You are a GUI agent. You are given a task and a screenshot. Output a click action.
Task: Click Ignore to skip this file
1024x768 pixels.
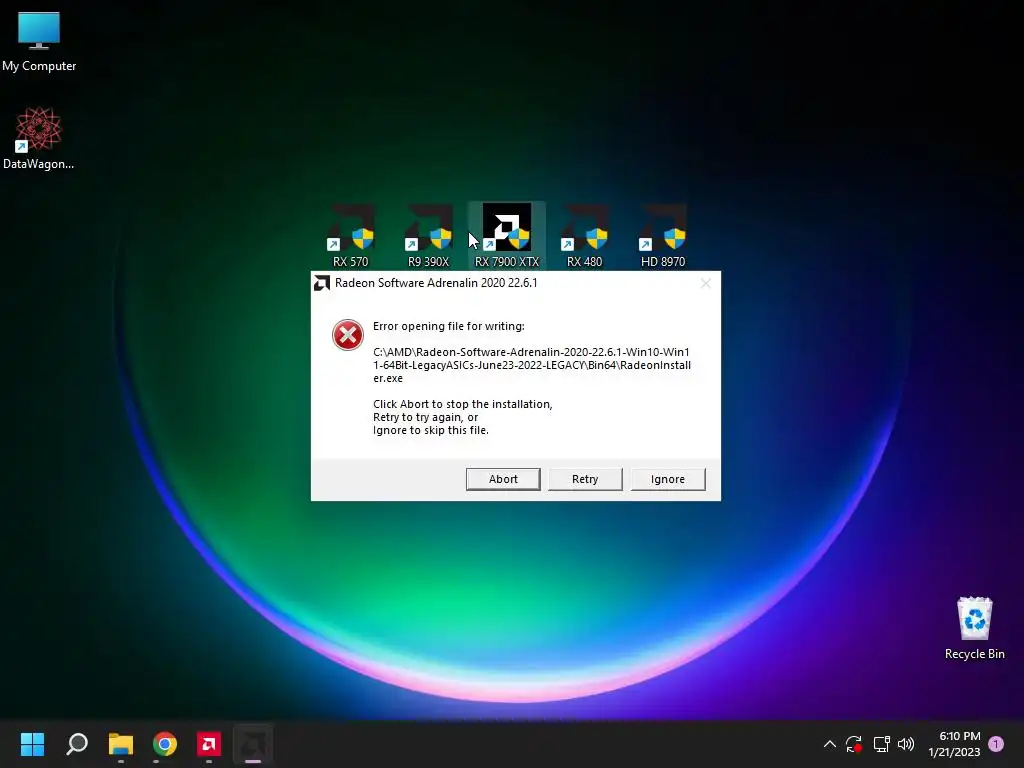tap(667, 479)
